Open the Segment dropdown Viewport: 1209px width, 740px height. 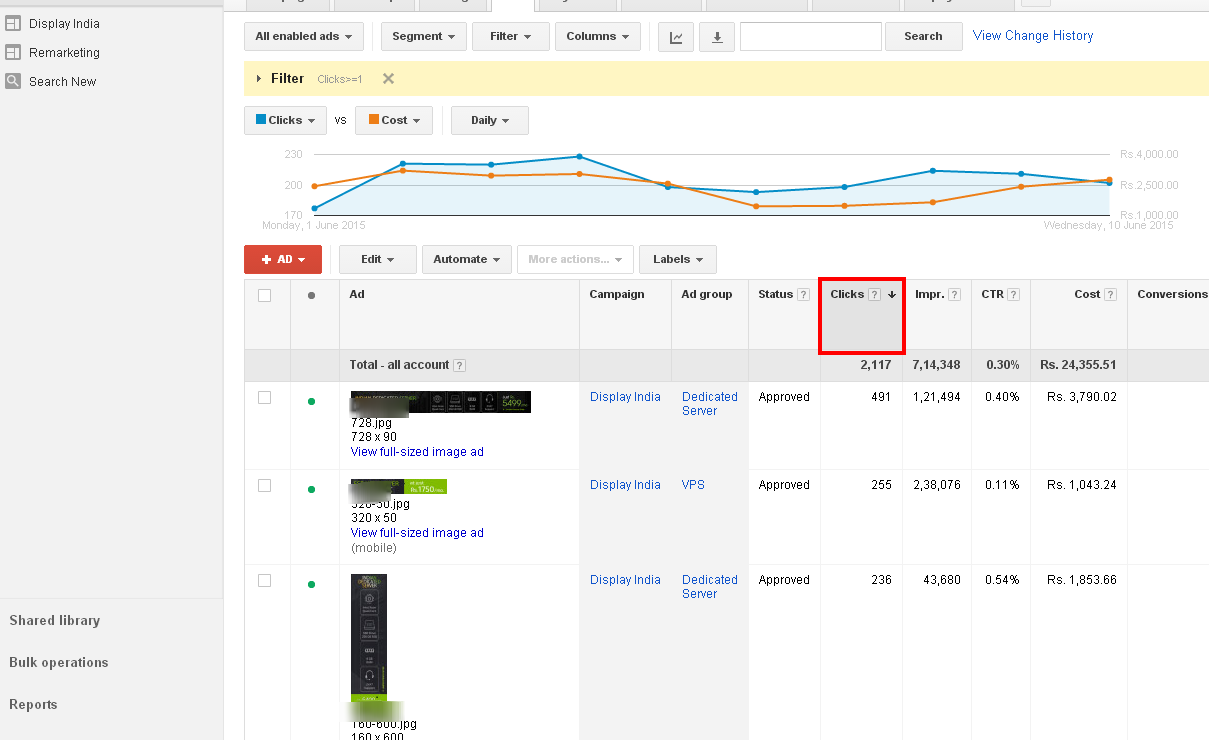tap(423, 36)
